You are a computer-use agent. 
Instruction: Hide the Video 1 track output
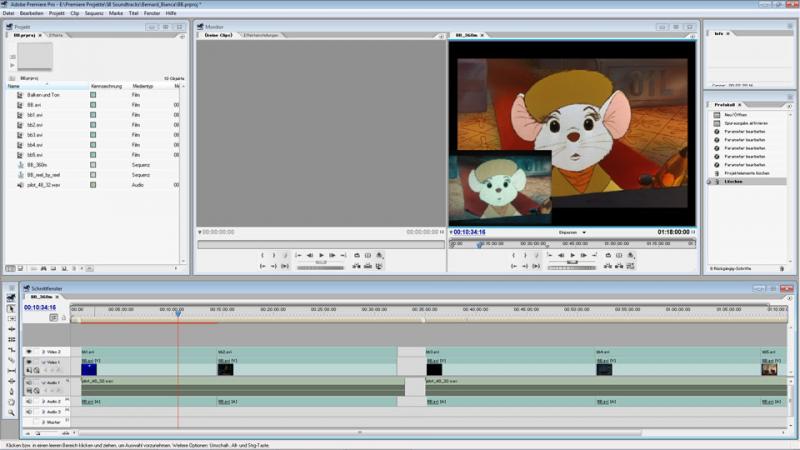pos(28,362)
